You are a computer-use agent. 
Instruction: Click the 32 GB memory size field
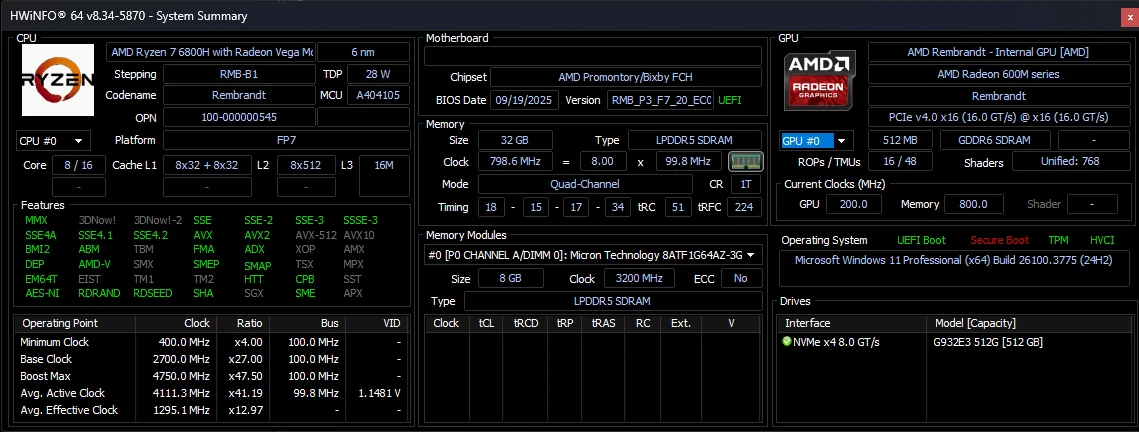coord(515,140)
